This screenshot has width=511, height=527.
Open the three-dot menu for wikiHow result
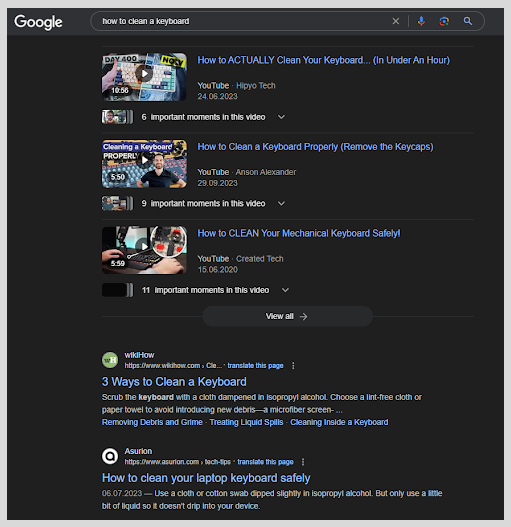pyautogui.click(x=293, y=366)
